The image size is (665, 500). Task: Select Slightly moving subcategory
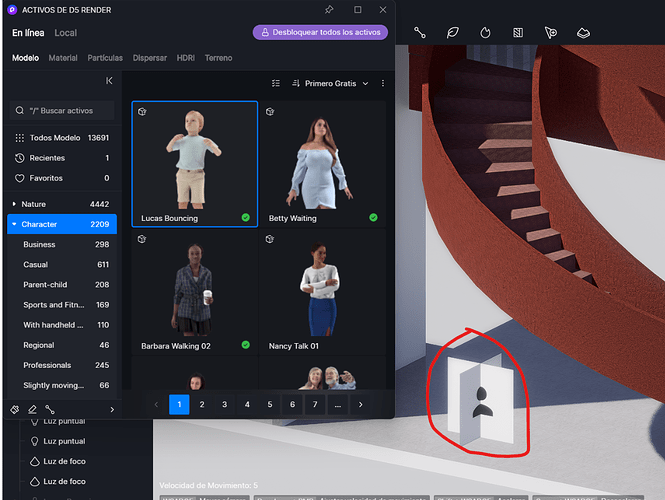(62, 385)
